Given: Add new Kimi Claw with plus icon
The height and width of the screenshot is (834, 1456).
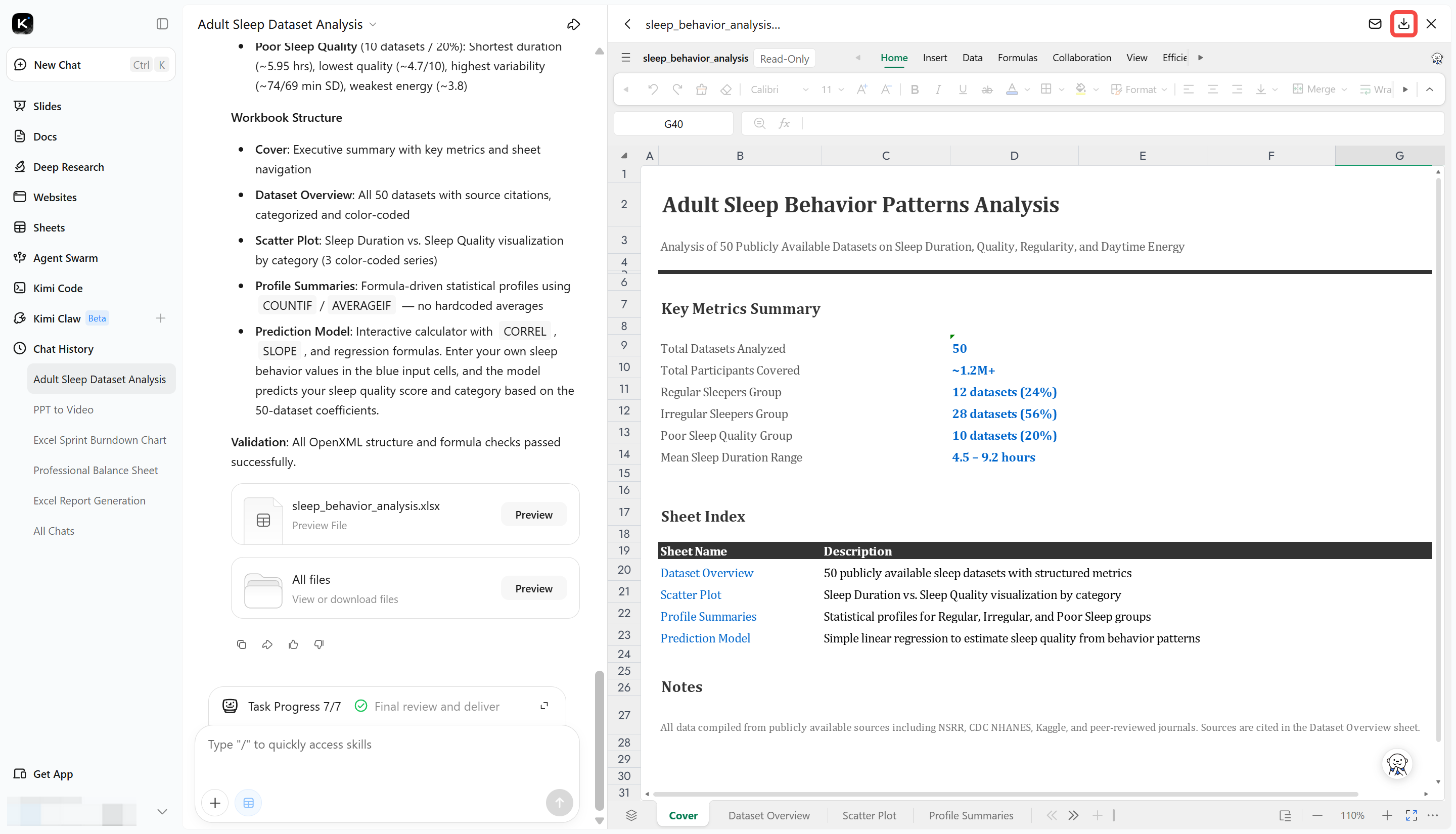Looking at the screenshot, I should pyautogui.click(x=160, y=318).
